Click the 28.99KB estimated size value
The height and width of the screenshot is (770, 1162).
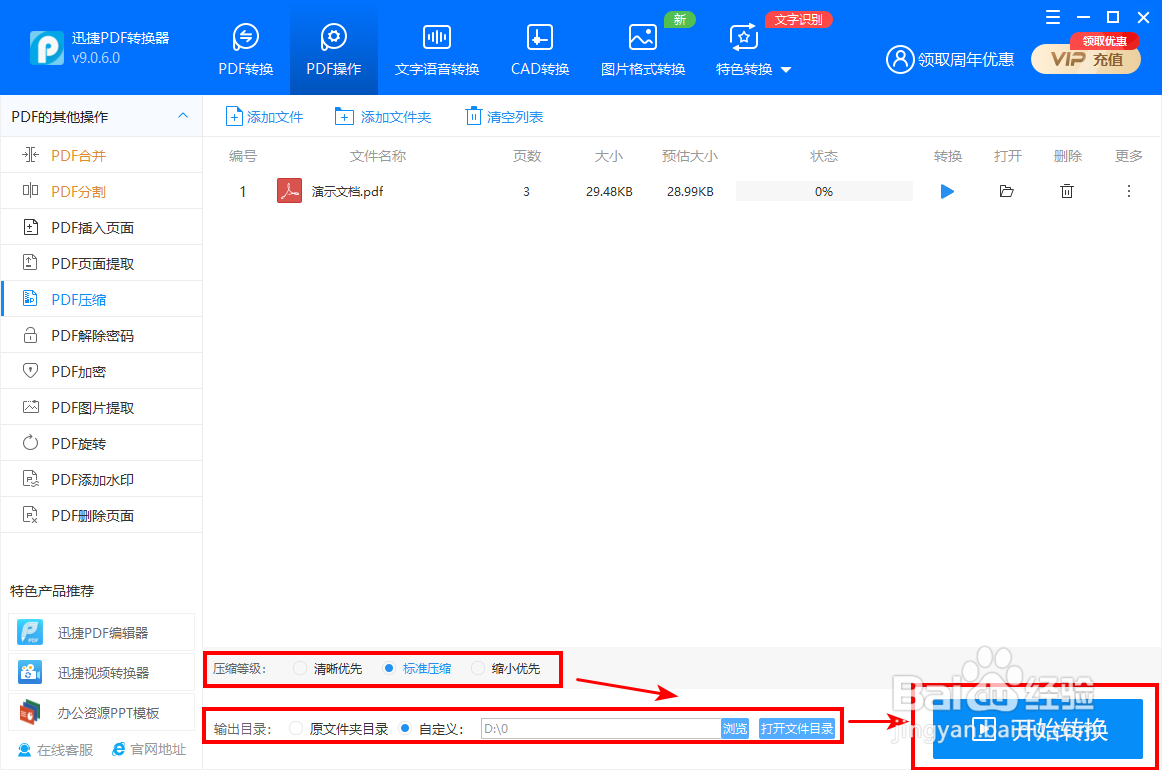tap(690, 191)
